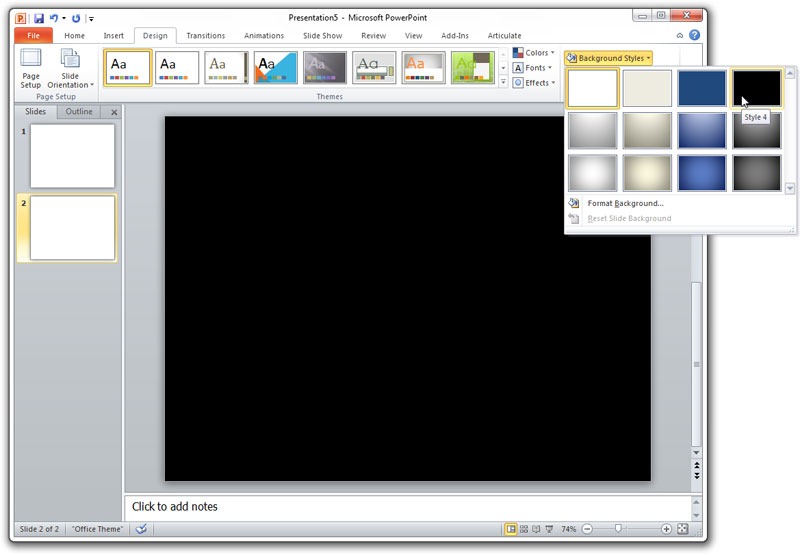Open the theme Colors dropdown
This screenshot has width=800, height=555.
(534, 53)
